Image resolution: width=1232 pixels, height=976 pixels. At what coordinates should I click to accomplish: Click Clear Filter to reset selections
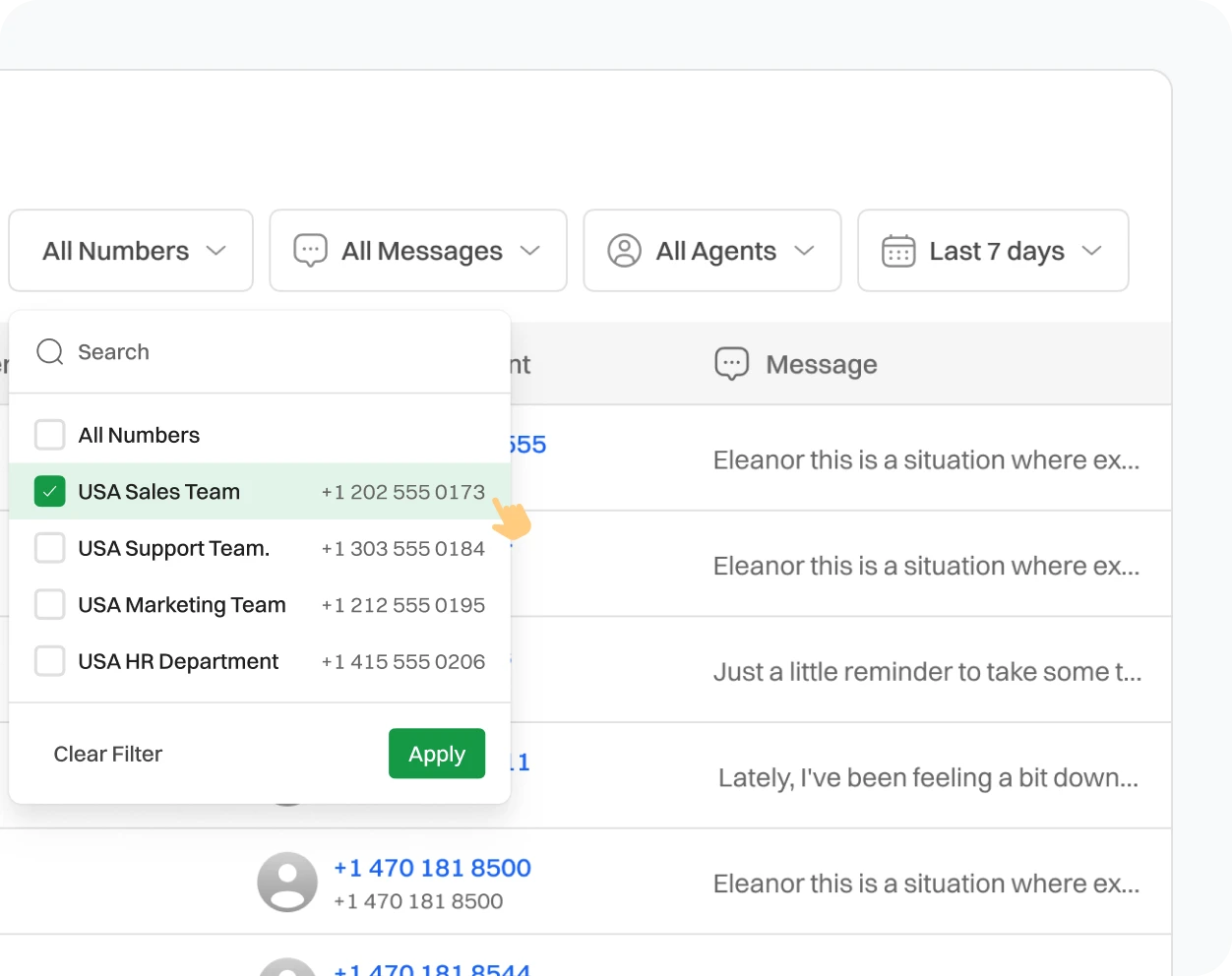(107, 754)
